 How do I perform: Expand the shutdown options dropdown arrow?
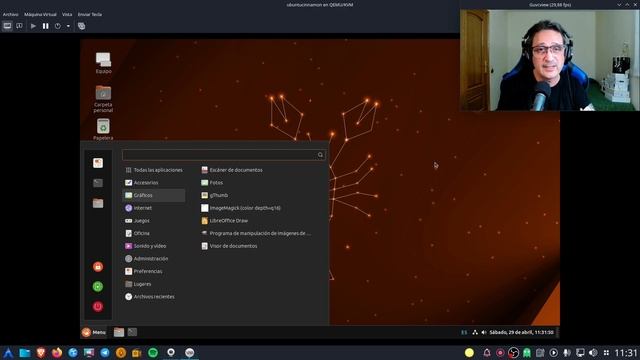pyautogui.click(x=68, y=26)
